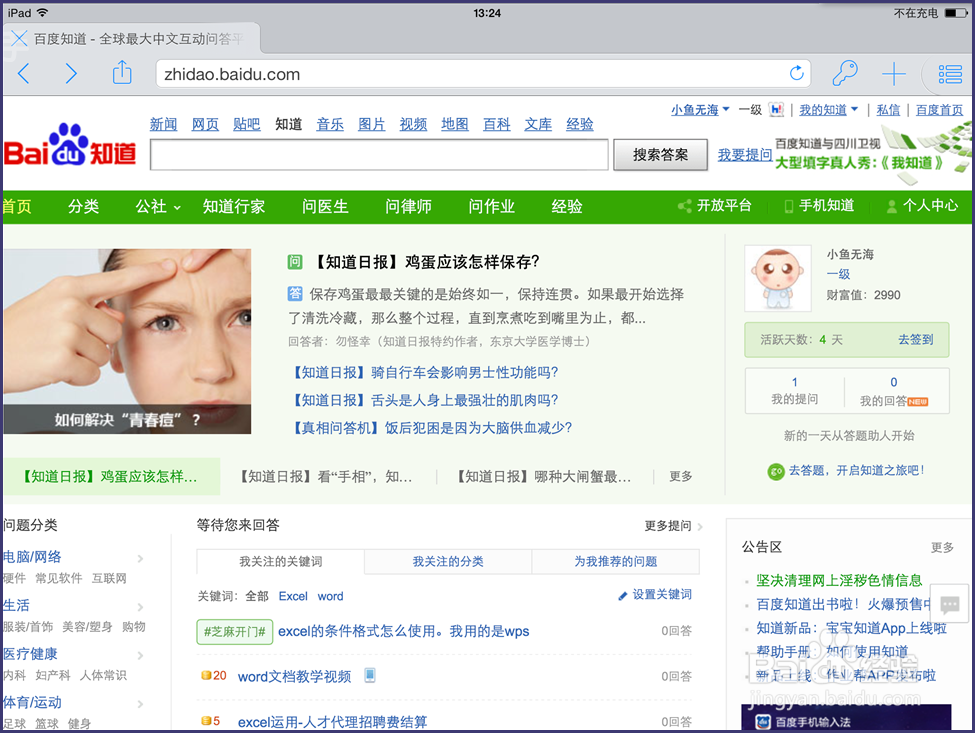Expand 体育/运动 category arrow

tap(140, 704)
